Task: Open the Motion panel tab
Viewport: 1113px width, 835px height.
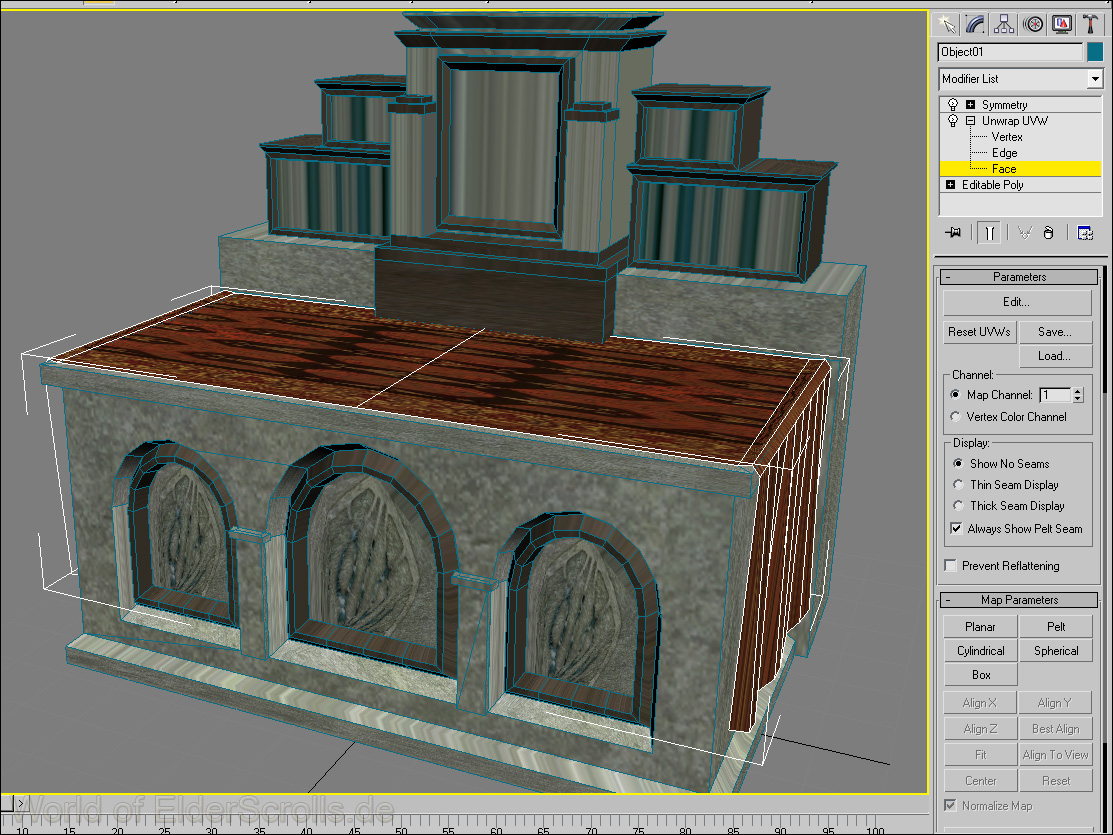Action: [x=1034, y=23]
